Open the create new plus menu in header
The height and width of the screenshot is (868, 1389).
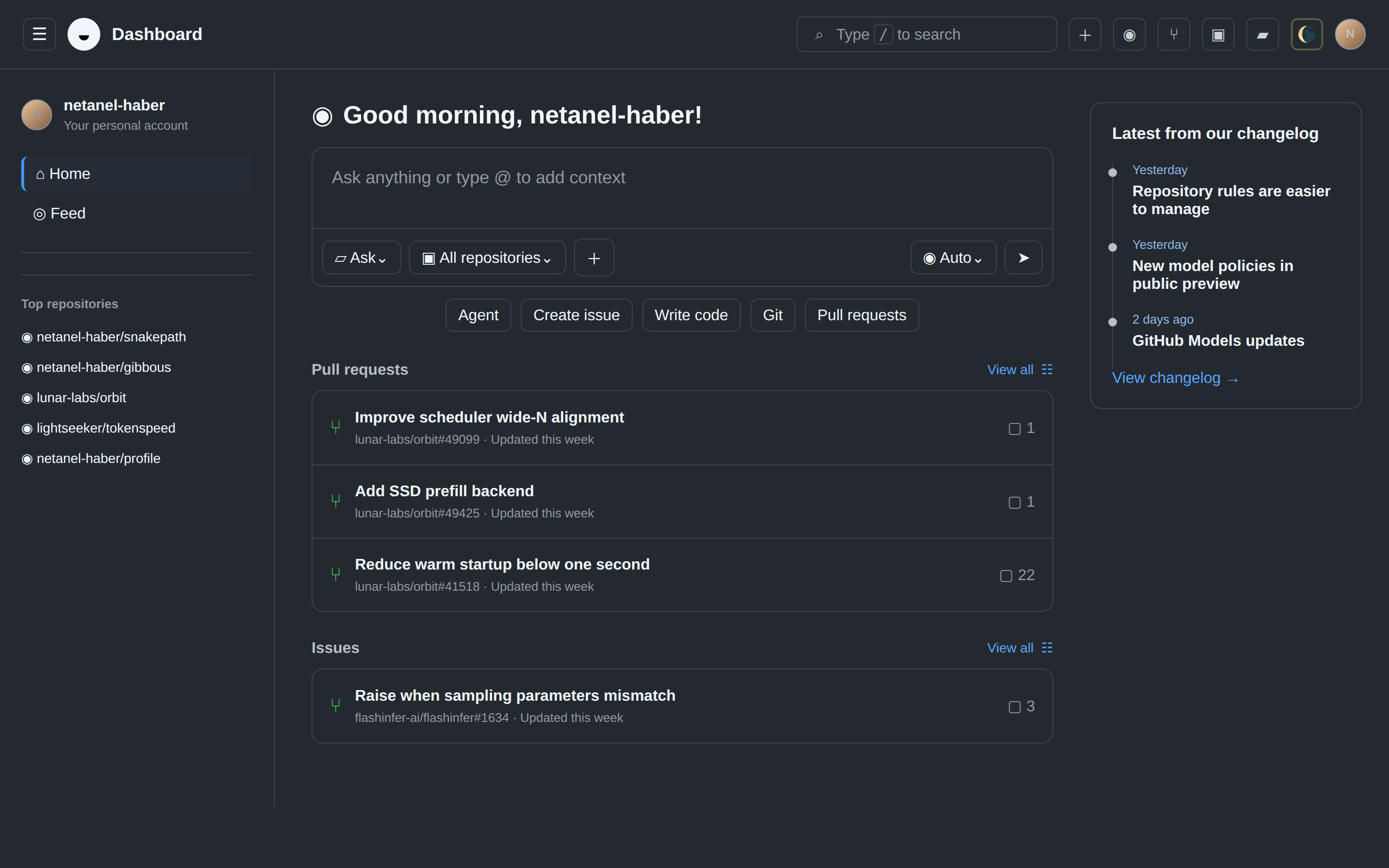point(1085,34)
